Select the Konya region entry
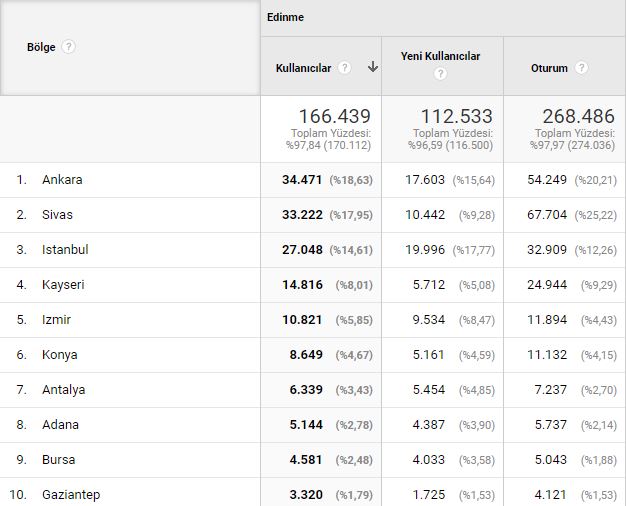The width and height of the screenshot is (626, 506). pos(58,355)
